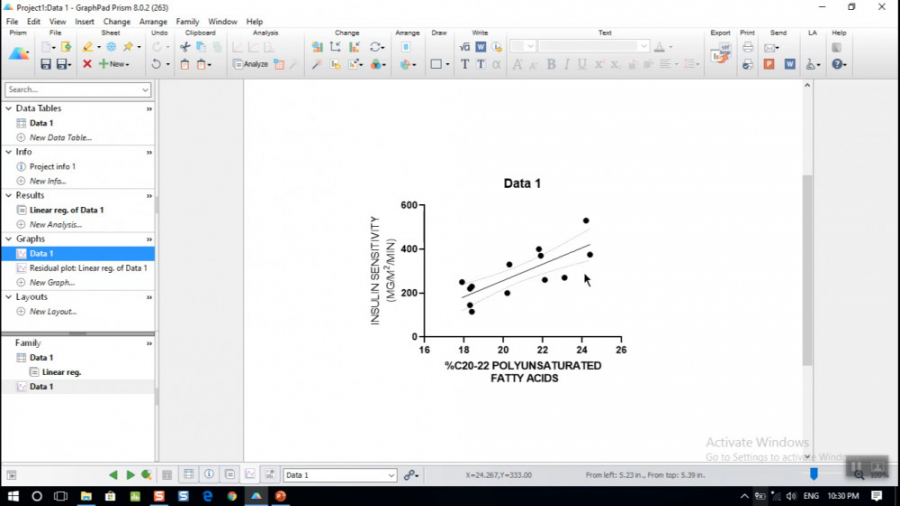Click the Magic wand icon
900x506 pixels.
tap(316, 64)
